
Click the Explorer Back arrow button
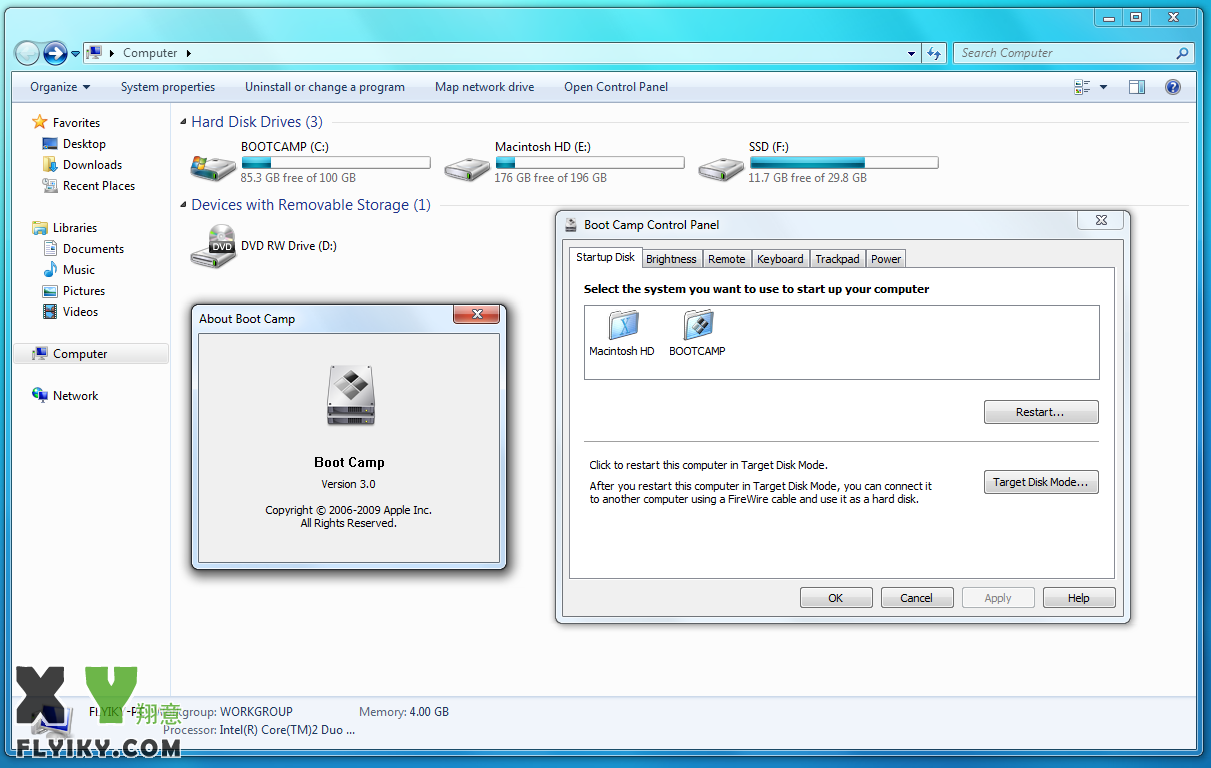[28, 53]
